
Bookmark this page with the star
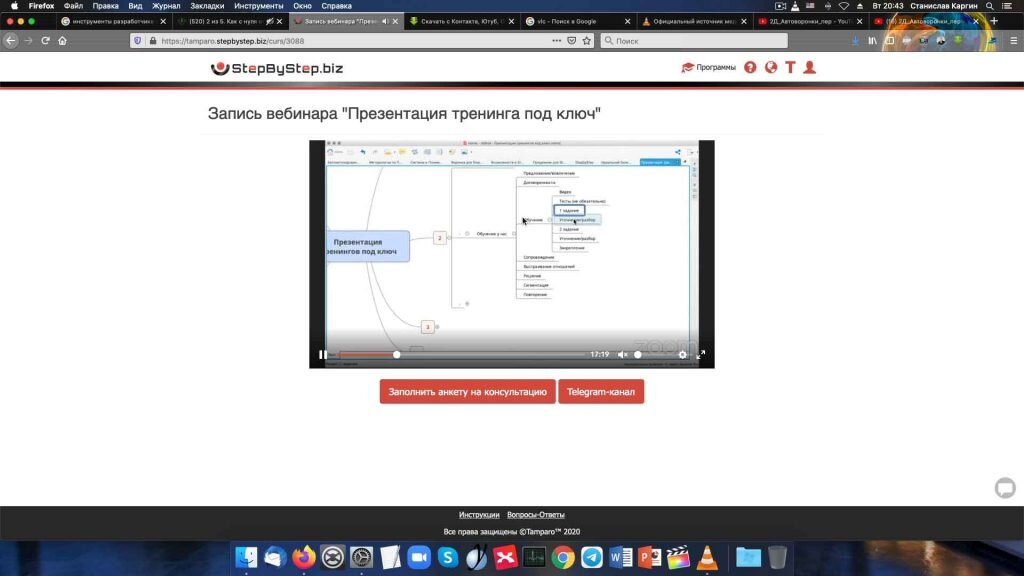[x=586, y=40]
